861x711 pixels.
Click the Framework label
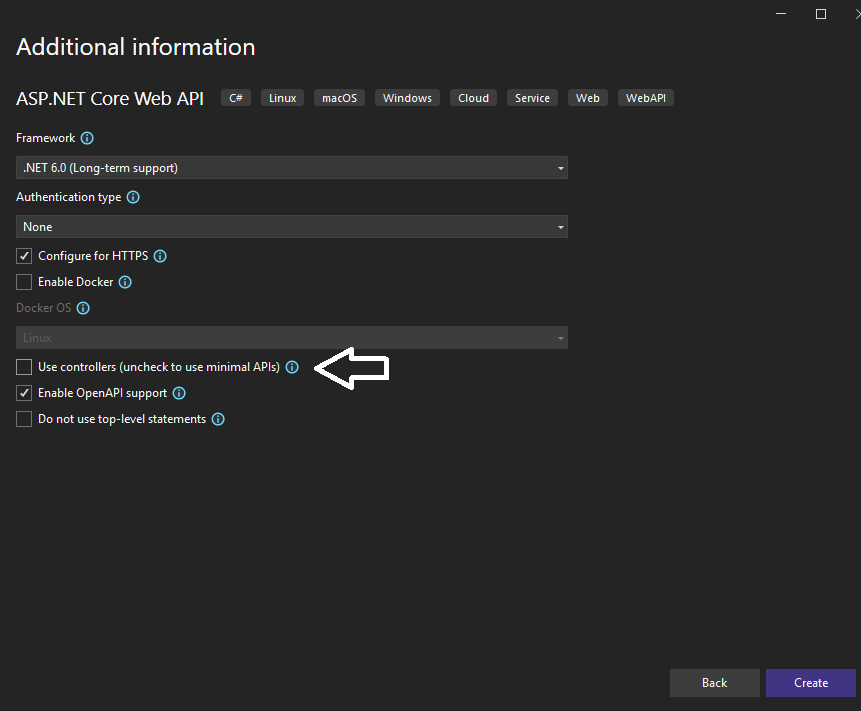pyautogui.click(x=46, y=138)
